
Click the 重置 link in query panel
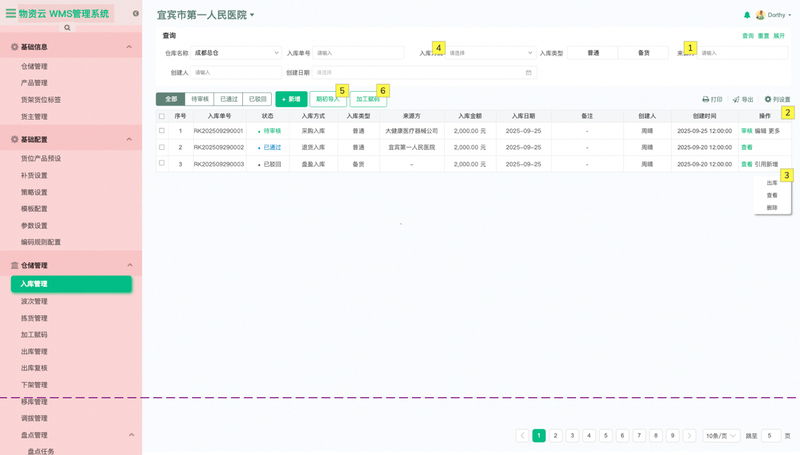[763, 36]
